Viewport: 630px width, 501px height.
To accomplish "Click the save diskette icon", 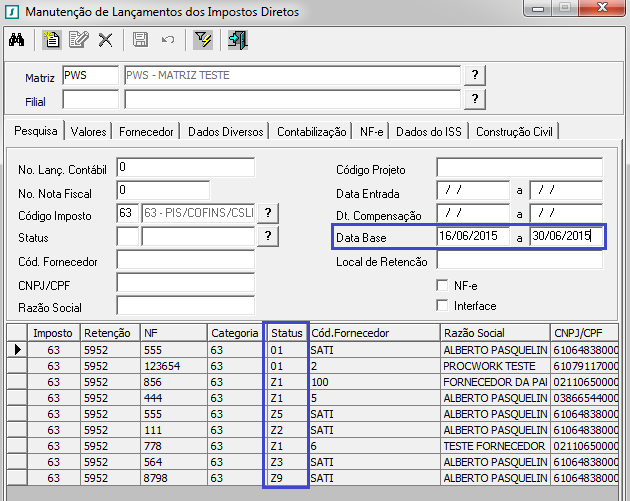I will click(140, 40).
